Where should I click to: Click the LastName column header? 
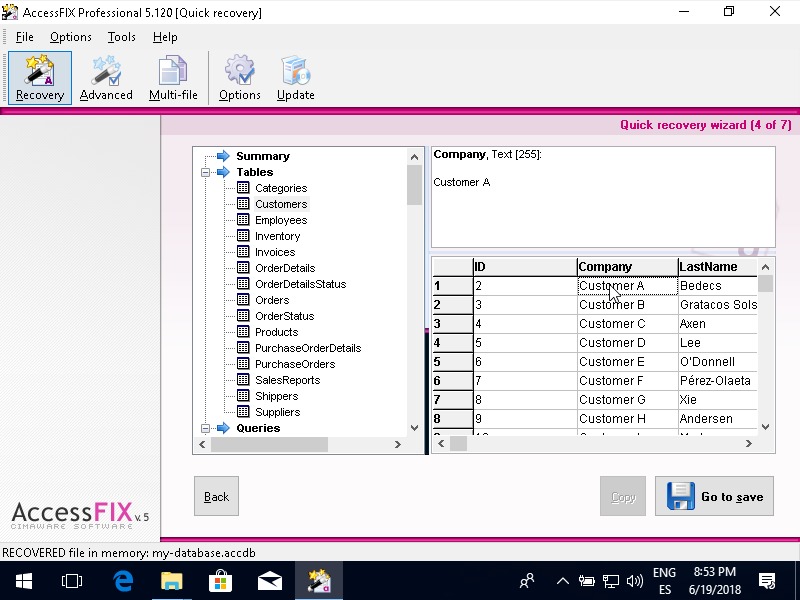click(x=707, y=267)
